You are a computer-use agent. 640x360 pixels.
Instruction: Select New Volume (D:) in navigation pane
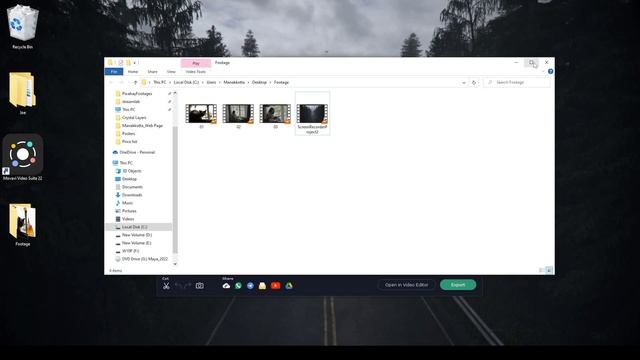(x=137, y=235)
